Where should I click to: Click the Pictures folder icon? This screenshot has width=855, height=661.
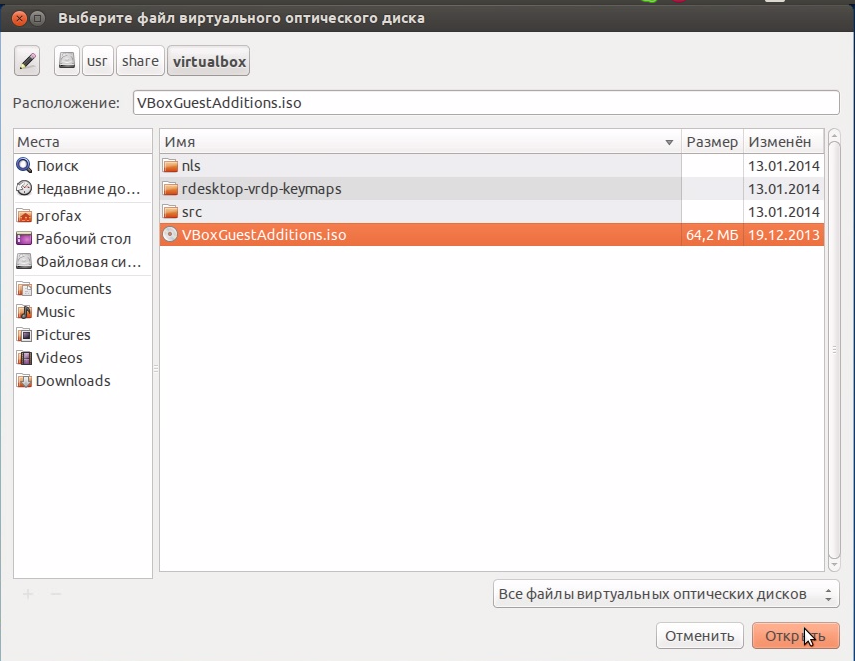(x=24, y=334)
